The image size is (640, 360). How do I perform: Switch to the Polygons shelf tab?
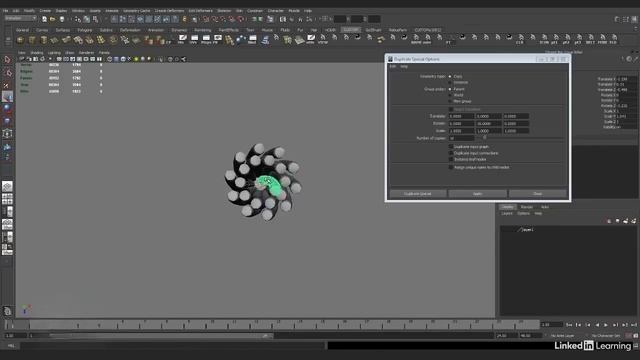84,30
